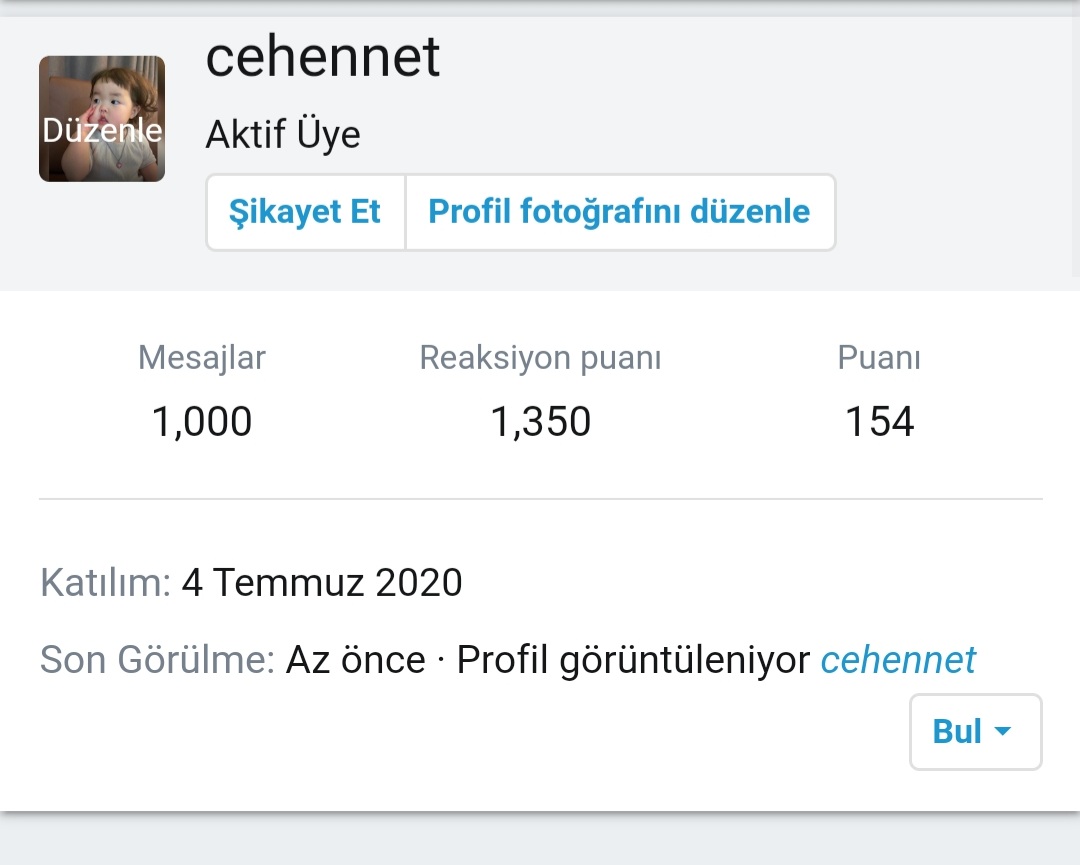Follow the italic cehennet profile link
The width and height of the screenshot is (1080, 865).
[x=898, y=660]
